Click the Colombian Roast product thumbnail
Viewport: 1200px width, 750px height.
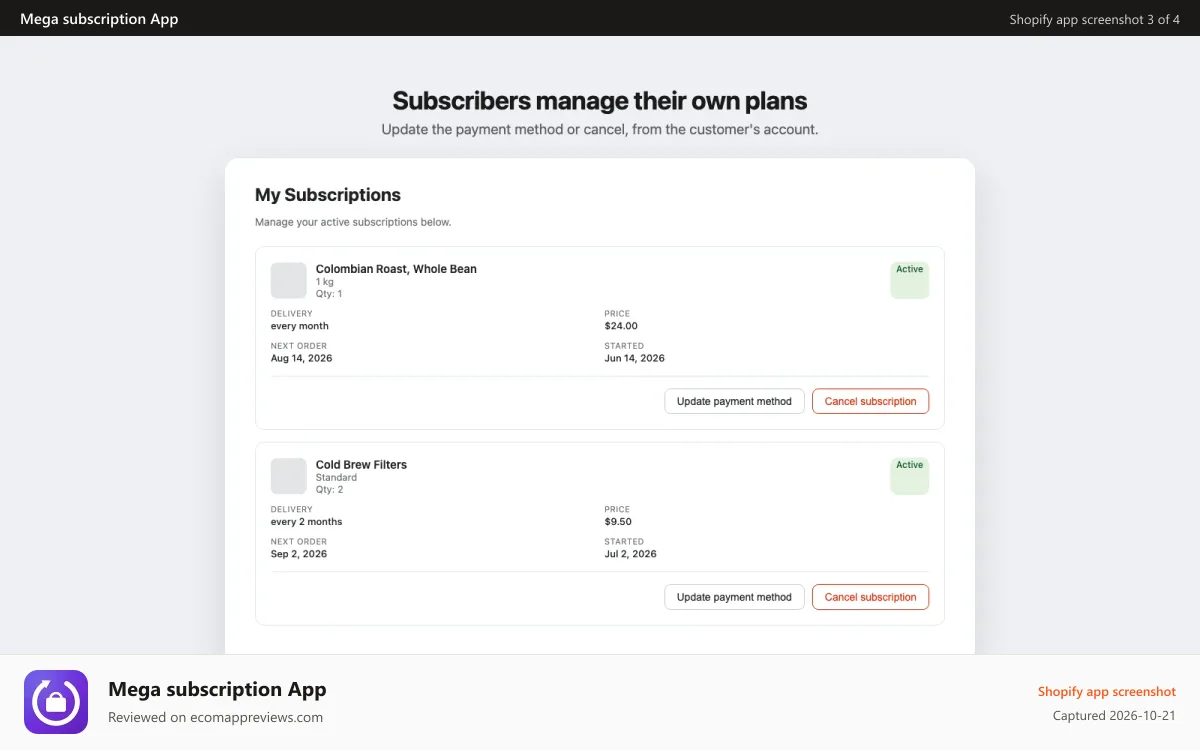(289, 281)
